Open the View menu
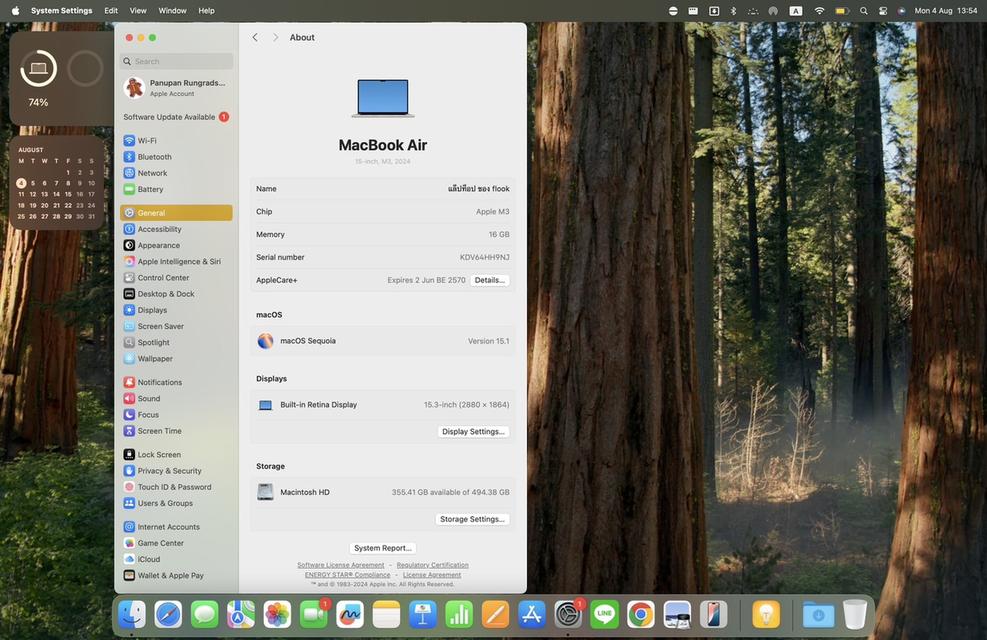987x640 pixels. click(138, 11)
